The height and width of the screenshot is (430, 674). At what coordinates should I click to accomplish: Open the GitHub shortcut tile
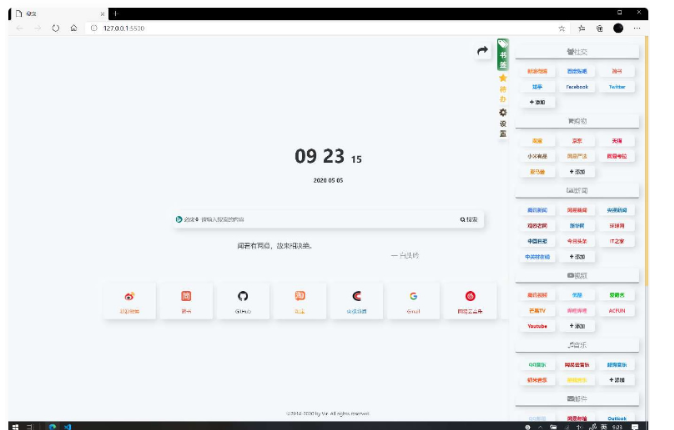[242, 301]
